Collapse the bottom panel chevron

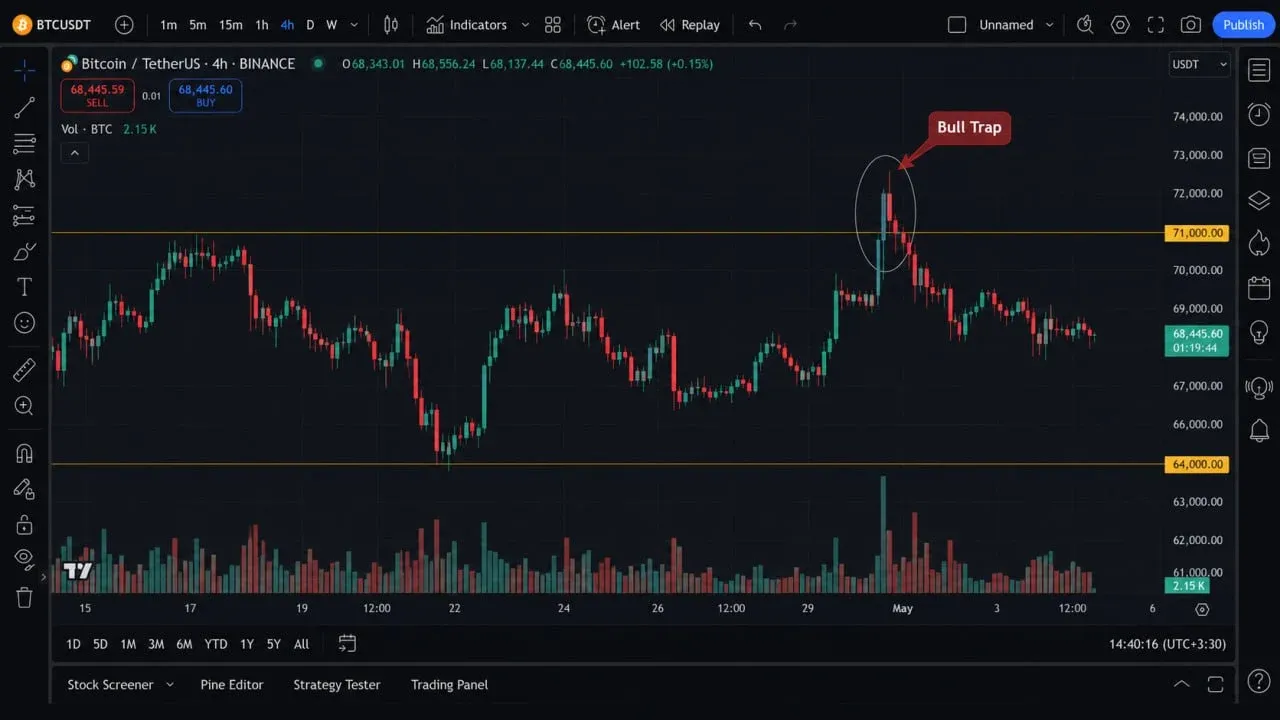pyautogui.click(x=1181, y=684)
